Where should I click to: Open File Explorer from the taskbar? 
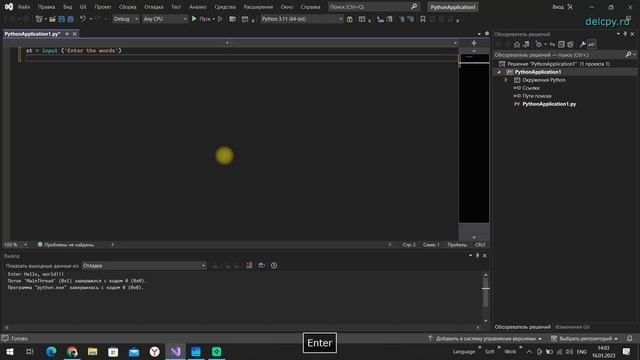click(93, 351)
